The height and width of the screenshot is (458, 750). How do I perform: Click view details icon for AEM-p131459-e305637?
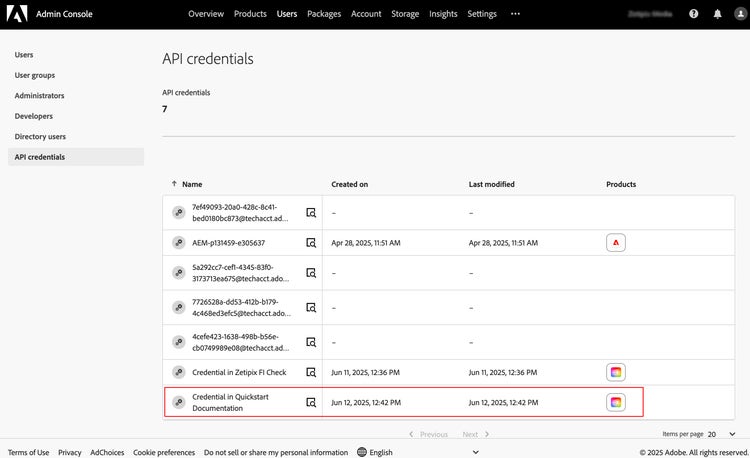coord(311,243)
